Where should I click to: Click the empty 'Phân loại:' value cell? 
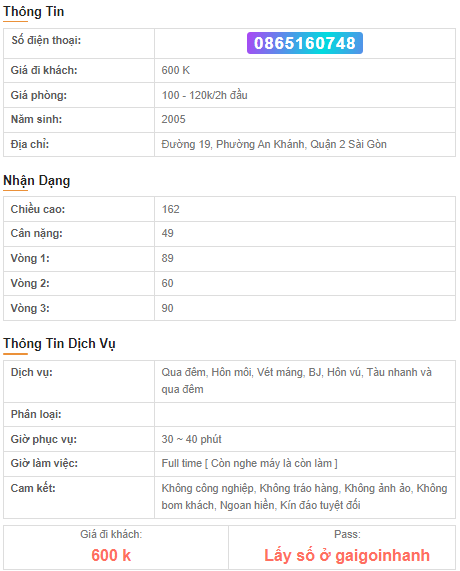point(305,414)
